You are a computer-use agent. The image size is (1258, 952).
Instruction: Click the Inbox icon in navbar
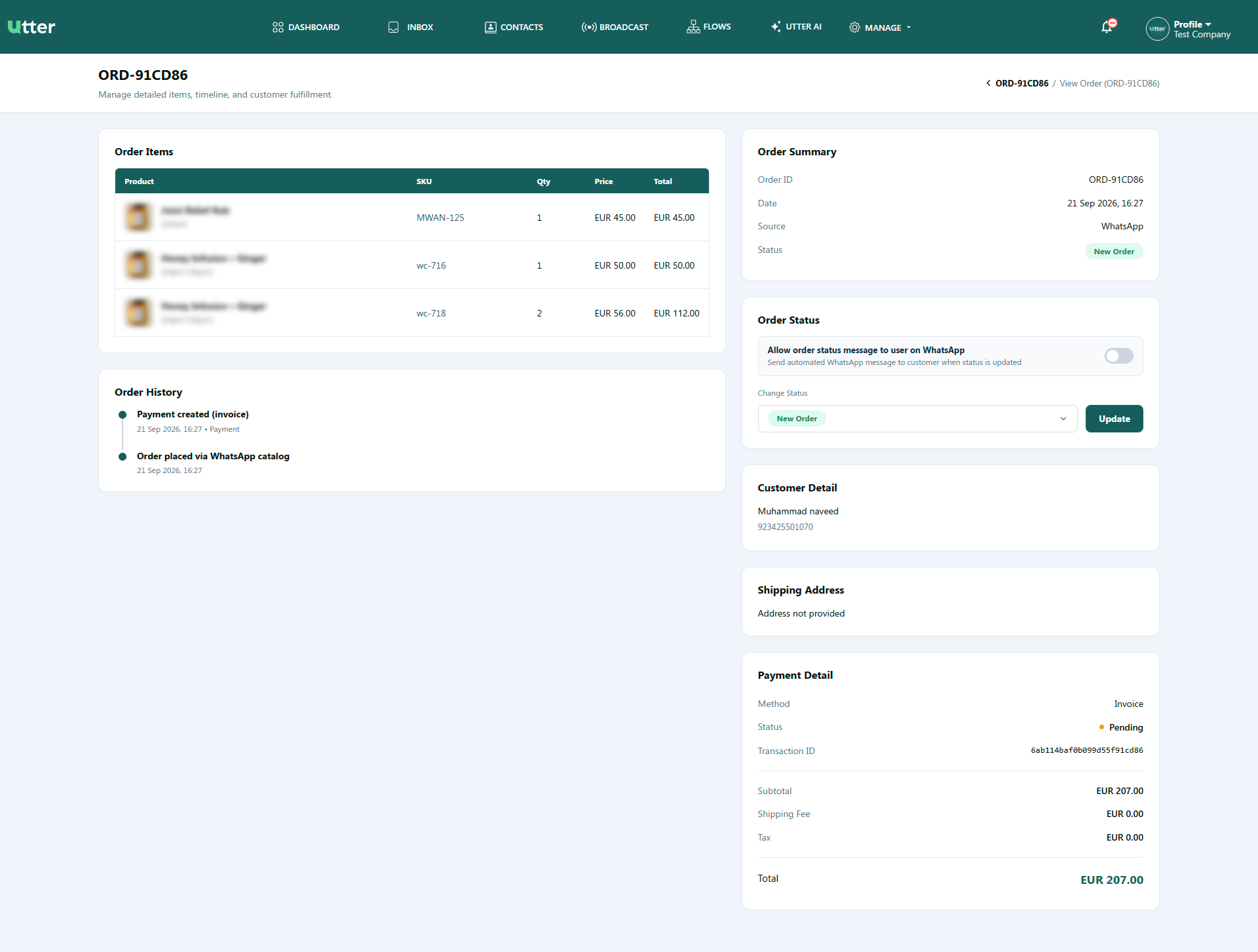[393, 28]
